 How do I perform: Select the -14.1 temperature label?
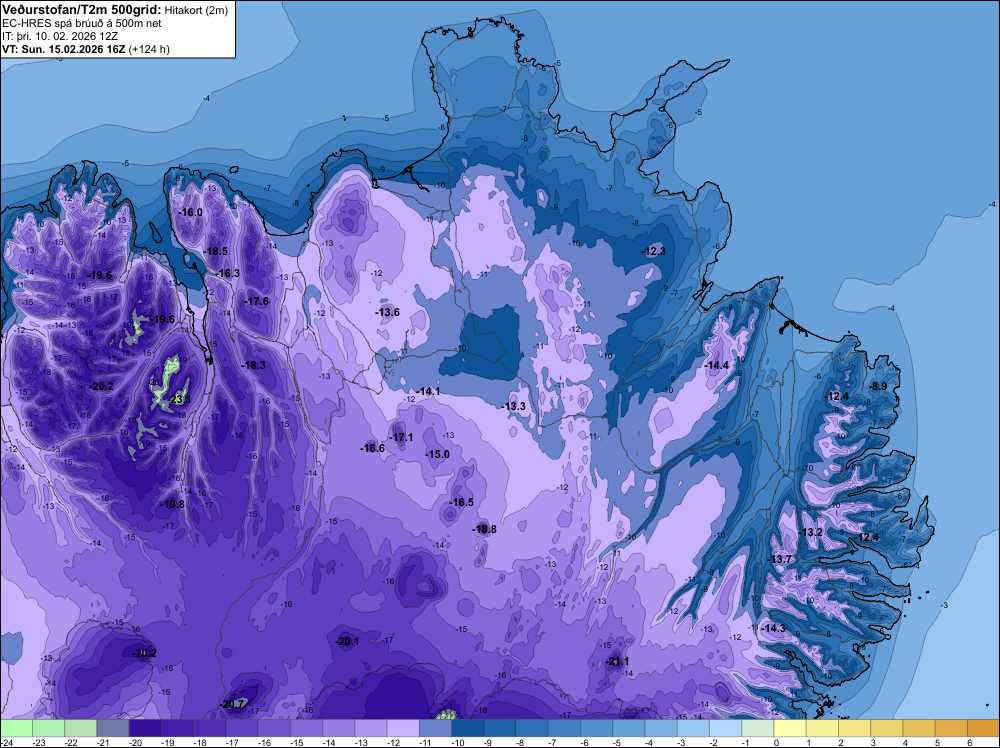[428, 391]
